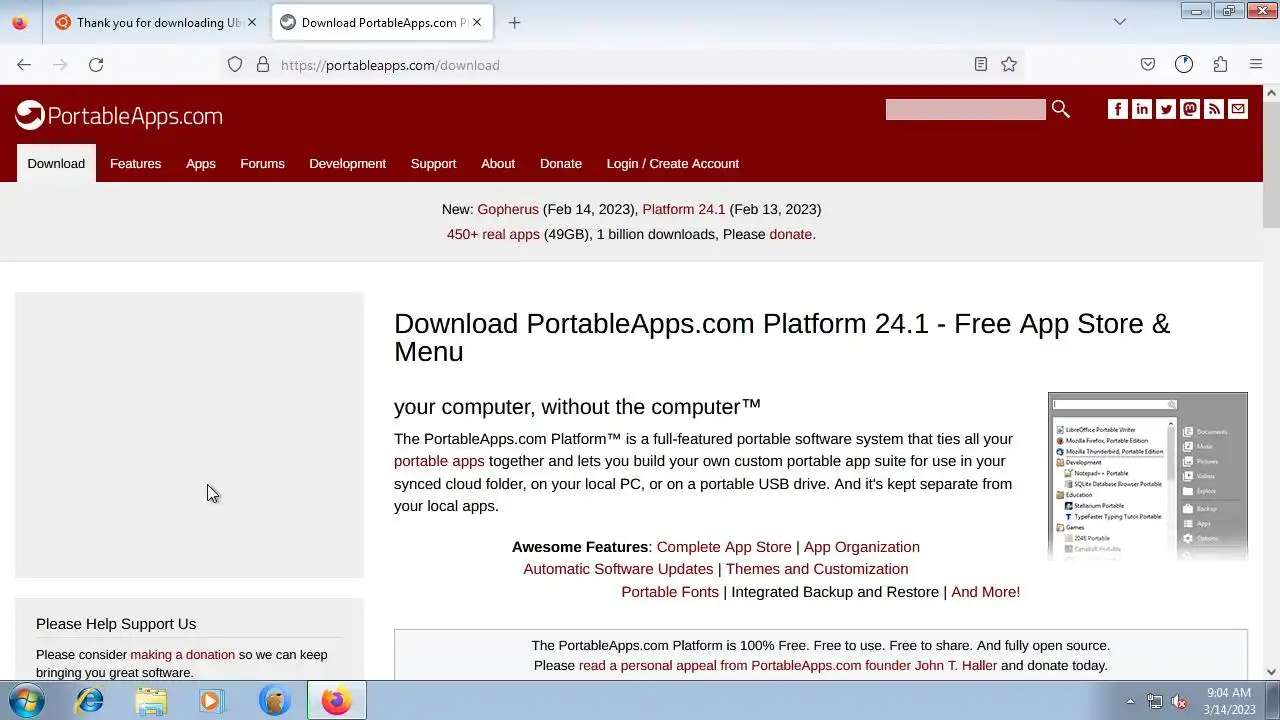Open the Forums menu item

[x=262, y=163]
